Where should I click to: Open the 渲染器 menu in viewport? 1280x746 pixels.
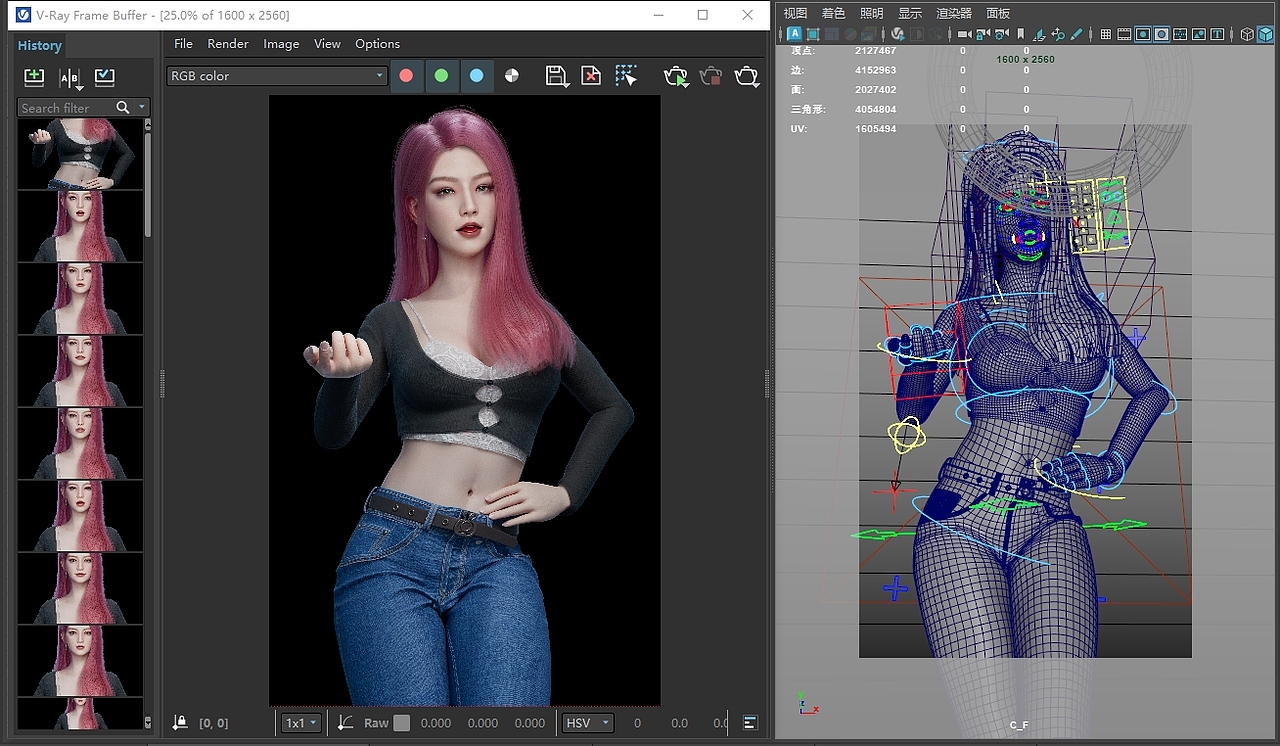point(954,13)
